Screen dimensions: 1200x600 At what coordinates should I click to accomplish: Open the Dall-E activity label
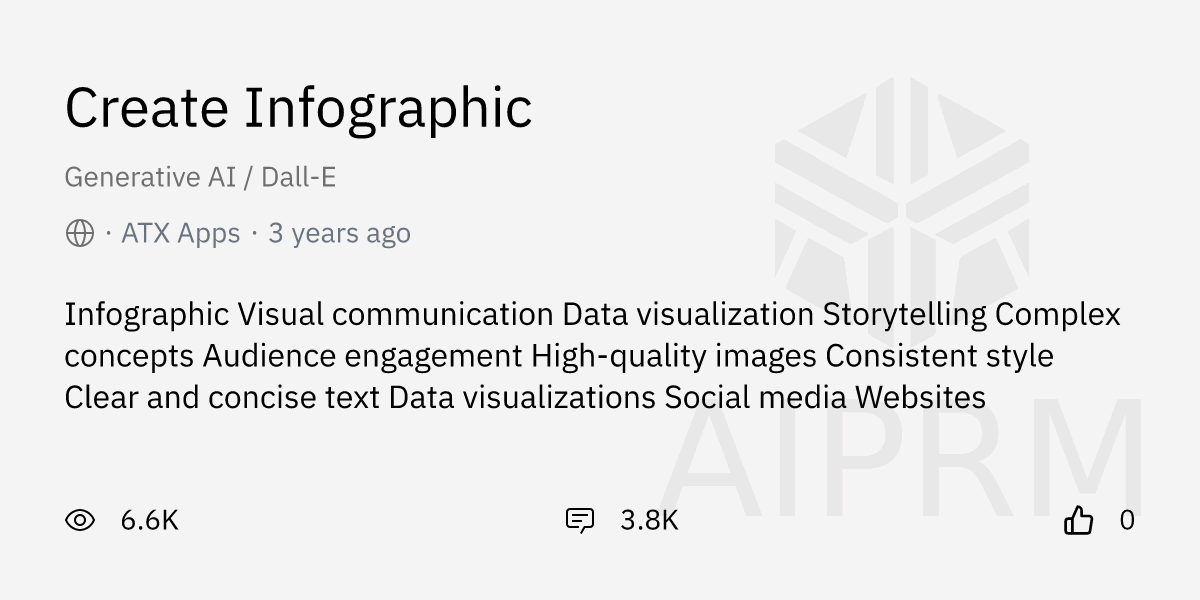tap(298, 177)
